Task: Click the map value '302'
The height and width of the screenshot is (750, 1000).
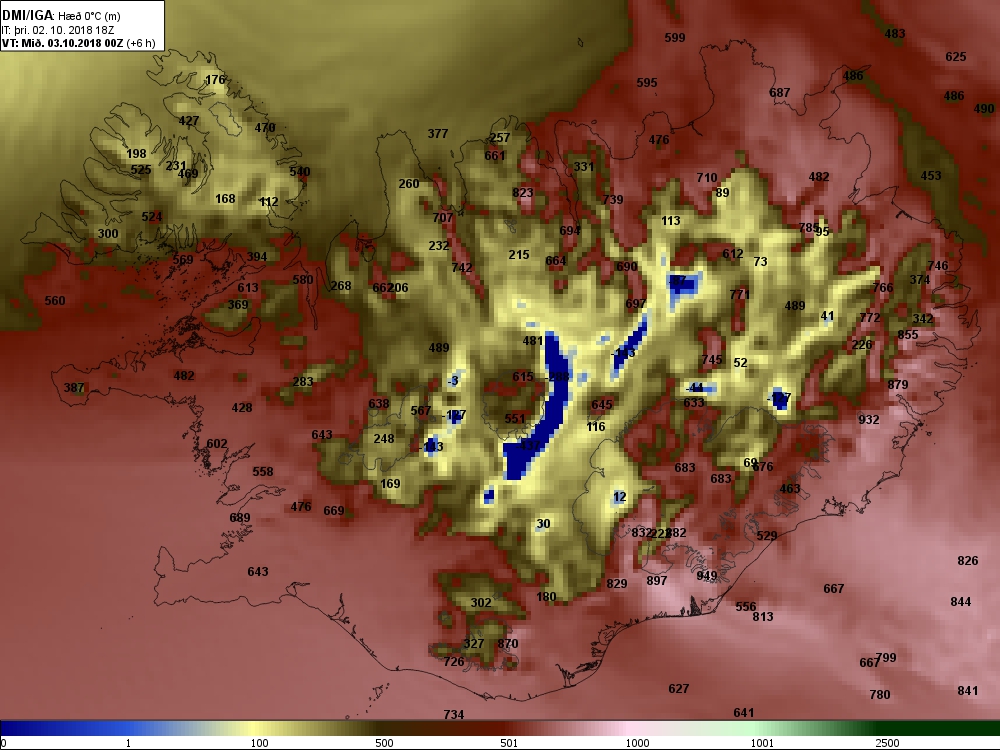Action: click(x=481, y=603)
